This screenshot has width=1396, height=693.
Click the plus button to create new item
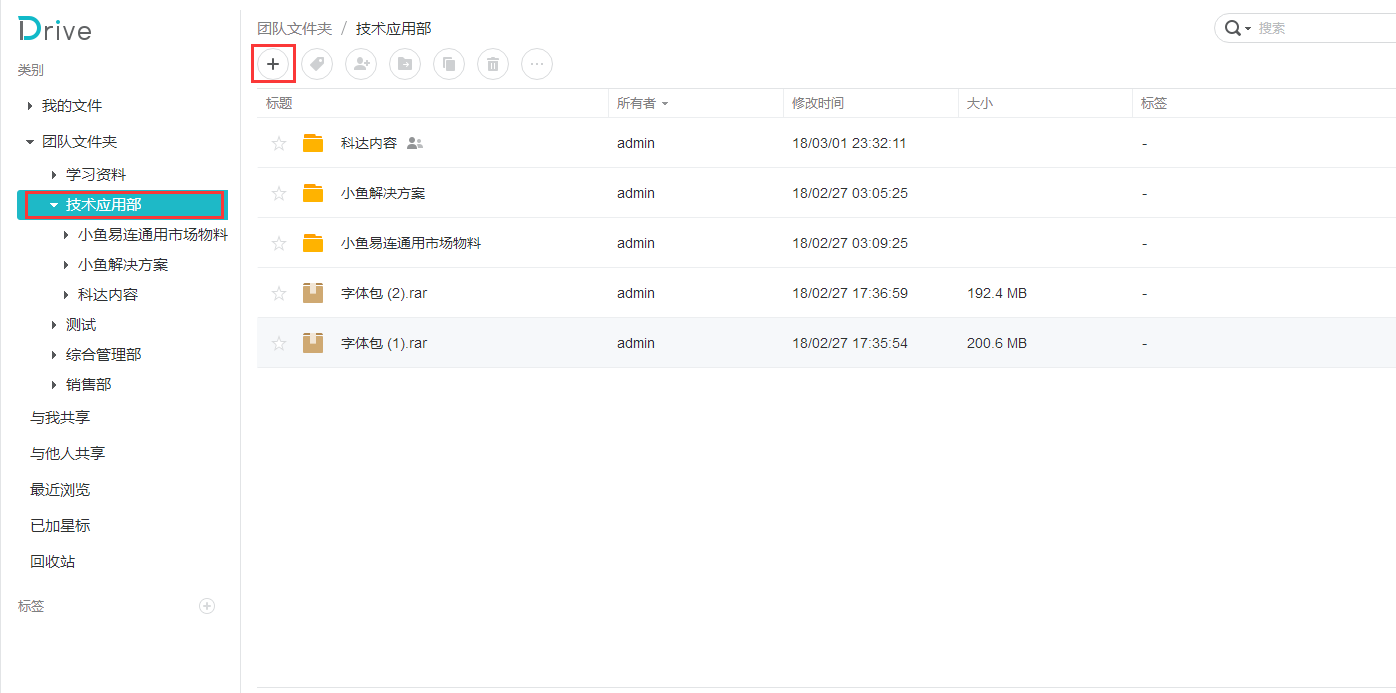point(273,64)
